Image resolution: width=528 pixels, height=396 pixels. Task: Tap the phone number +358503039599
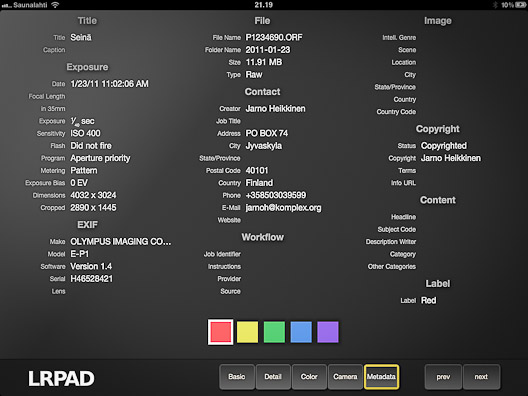pos(276,195)
